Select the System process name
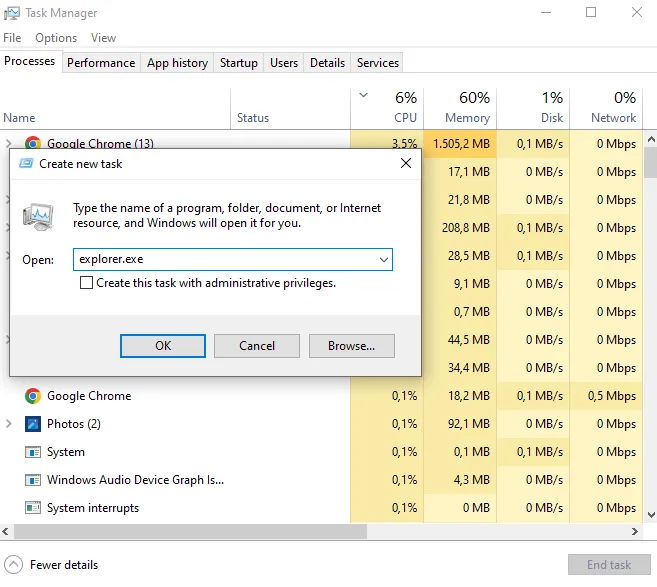 (66, 452)
